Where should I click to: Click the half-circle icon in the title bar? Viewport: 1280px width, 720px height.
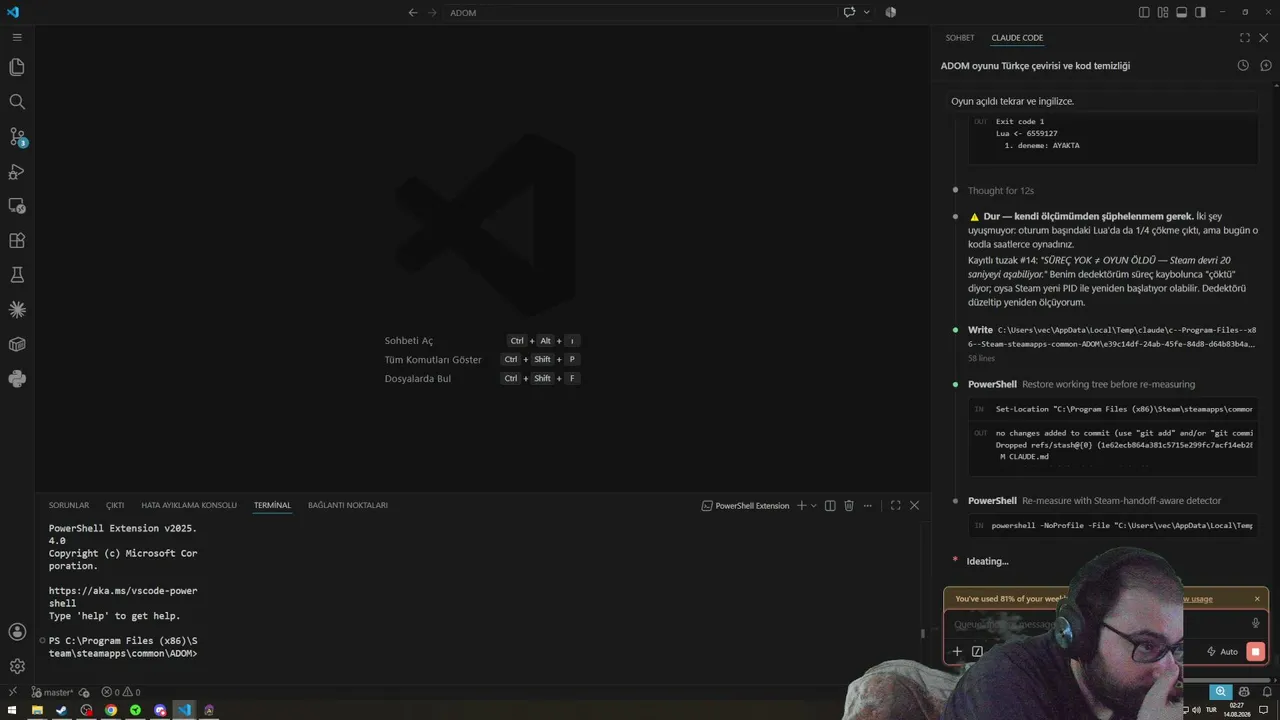click(890, 13)
